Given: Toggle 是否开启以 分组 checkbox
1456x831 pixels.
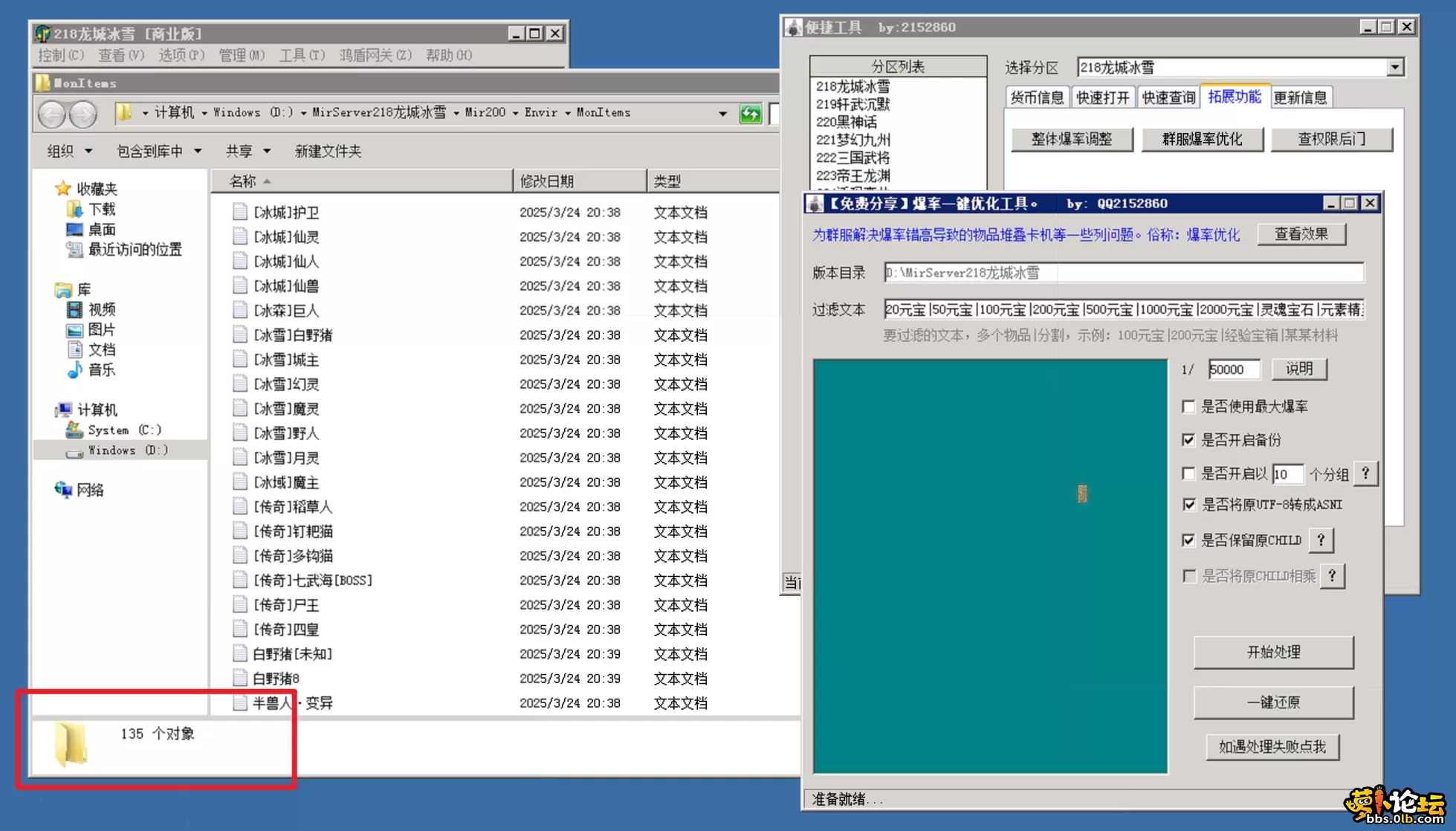Looking at the screenshot, I should pos(1188,473).
